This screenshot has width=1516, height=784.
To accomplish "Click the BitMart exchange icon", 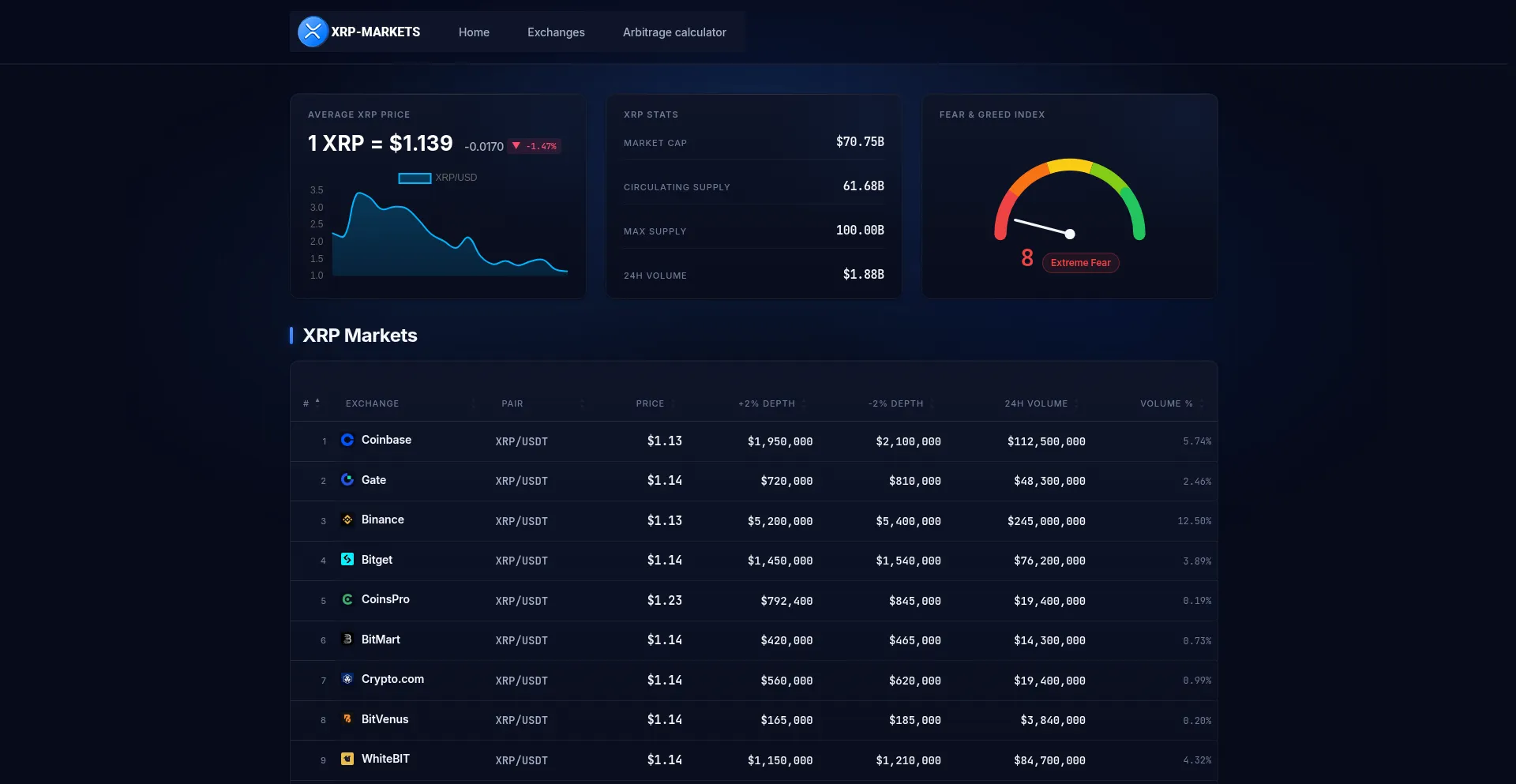I will point(347,639).
